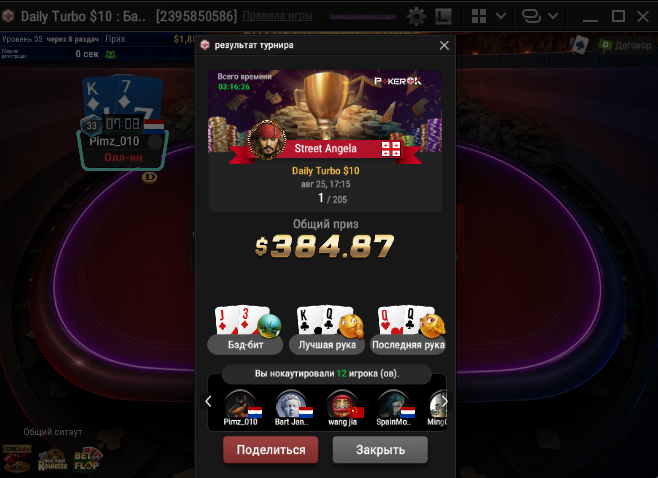Open the Roulette mini-game icon
Screen dimensions: 658x478
[x=52, y=460]
